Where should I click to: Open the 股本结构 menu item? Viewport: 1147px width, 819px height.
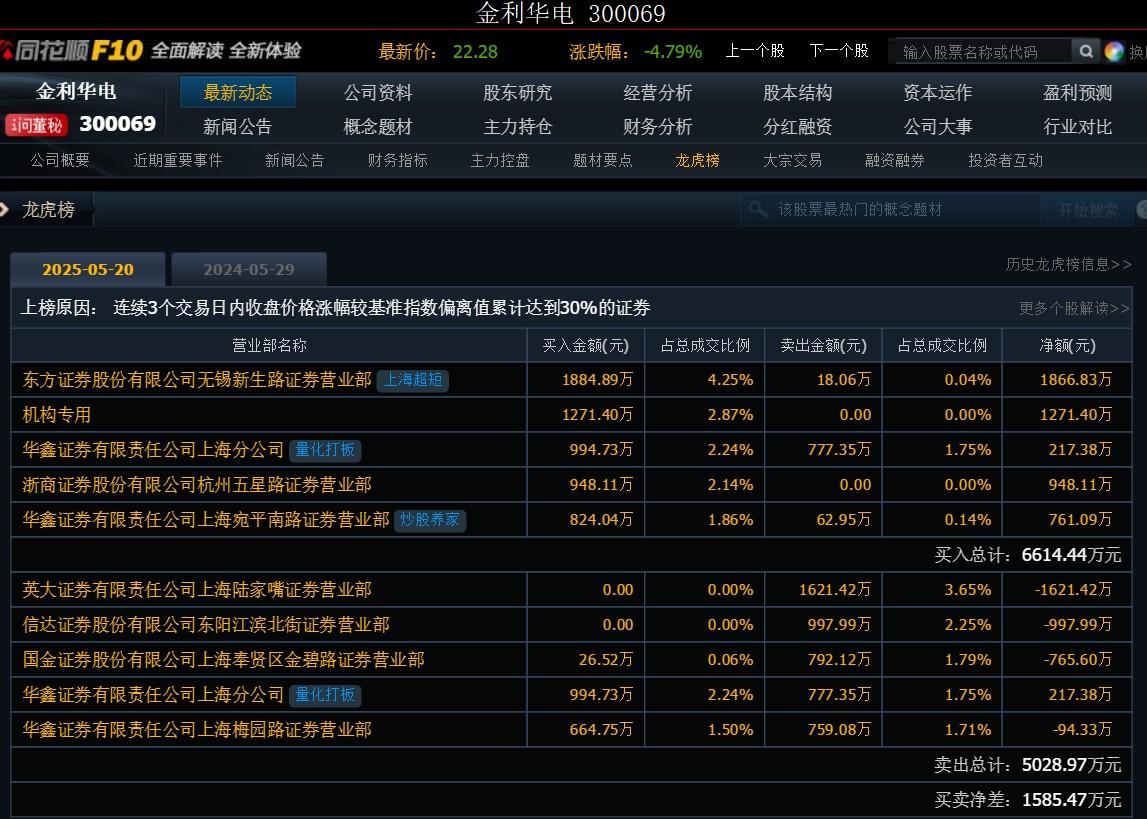[x=797, y=93]
